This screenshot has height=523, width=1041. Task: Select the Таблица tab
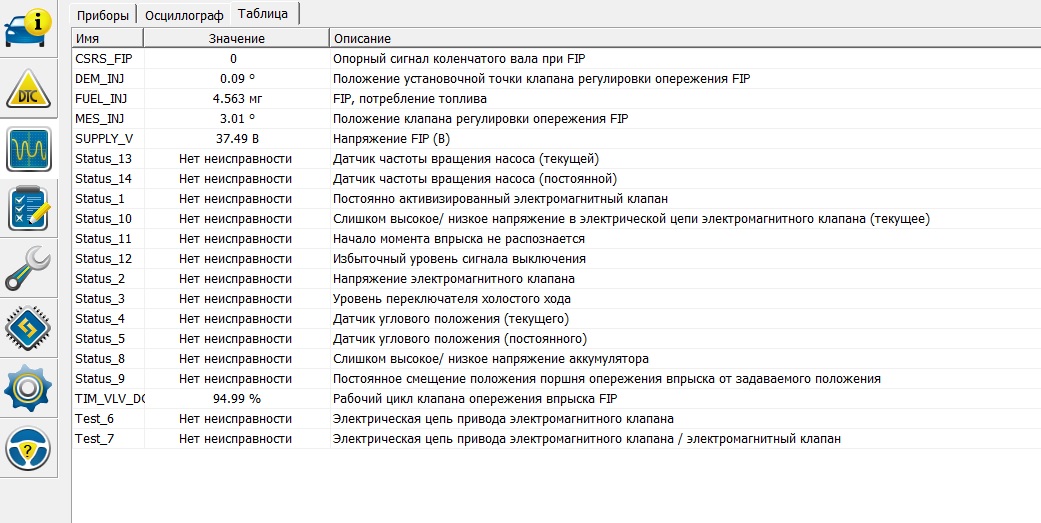pos(263,13)
